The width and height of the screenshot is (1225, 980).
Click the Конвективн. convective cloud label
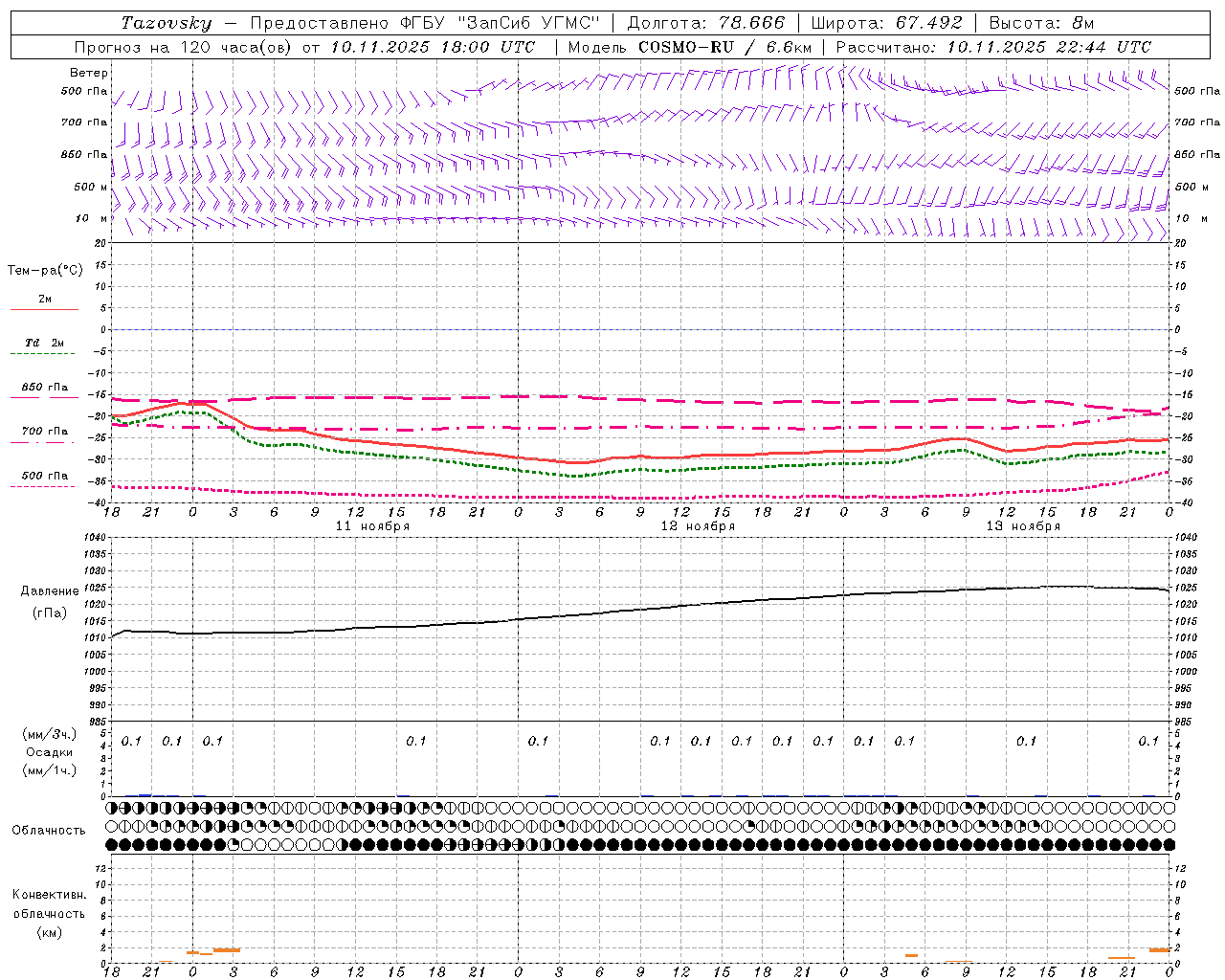click(49, 895)
